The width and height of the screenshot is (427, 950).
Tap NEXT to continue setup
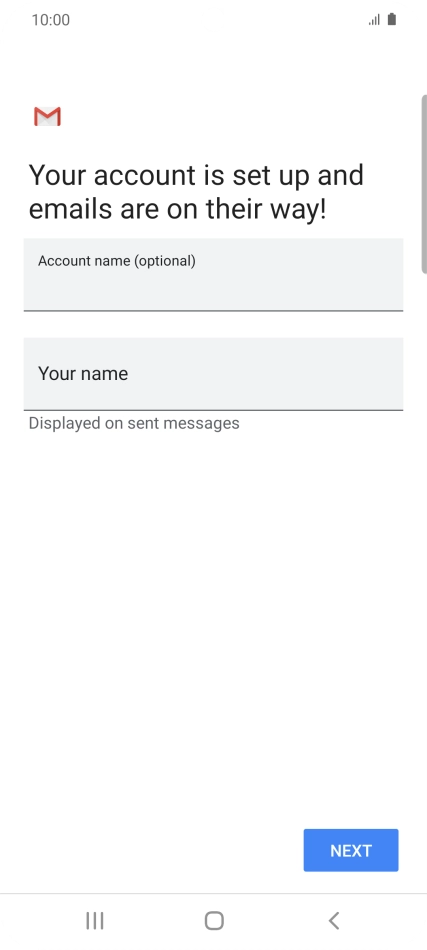coord(351,850)
